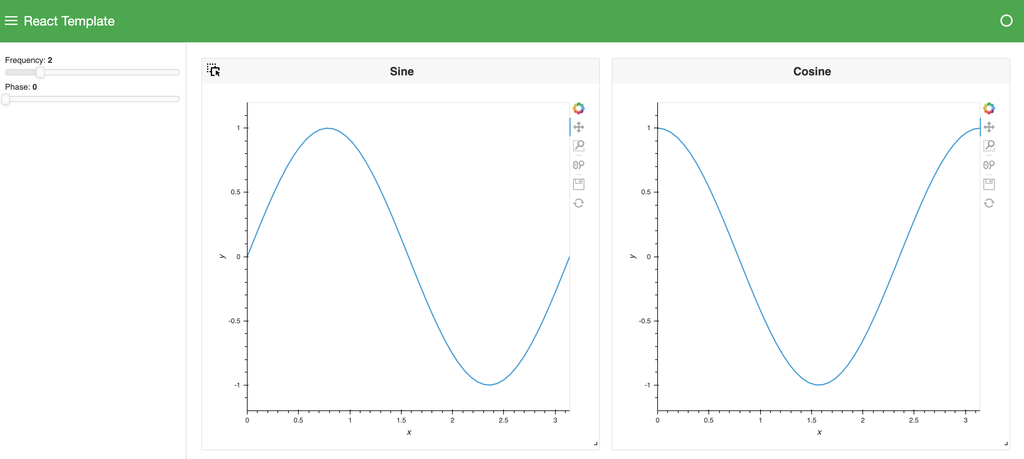Click the busy indicator circle in the header
The height and width of the screenshot is (459, 1024).
[1006, 21]
